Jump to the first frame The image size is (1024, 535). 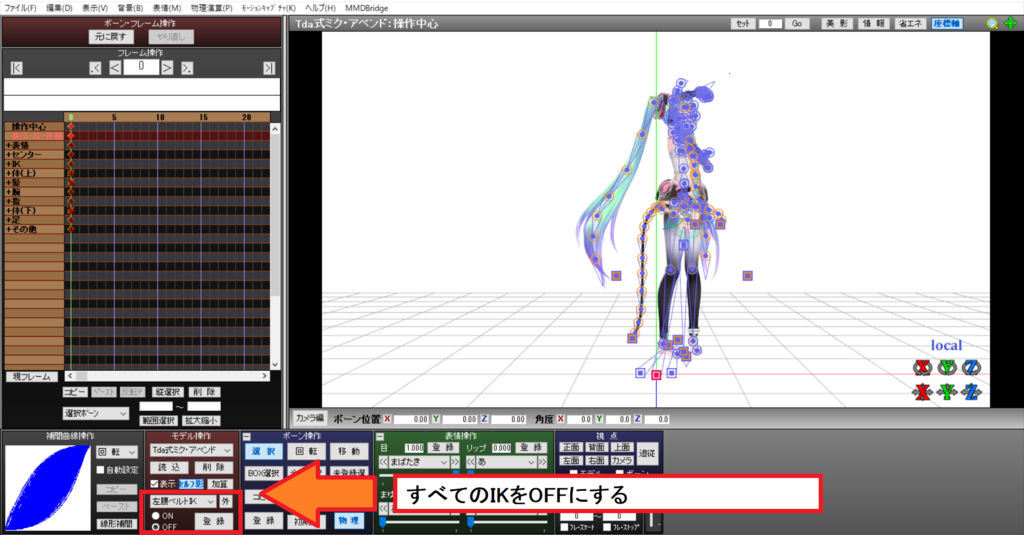pos(17,68)
